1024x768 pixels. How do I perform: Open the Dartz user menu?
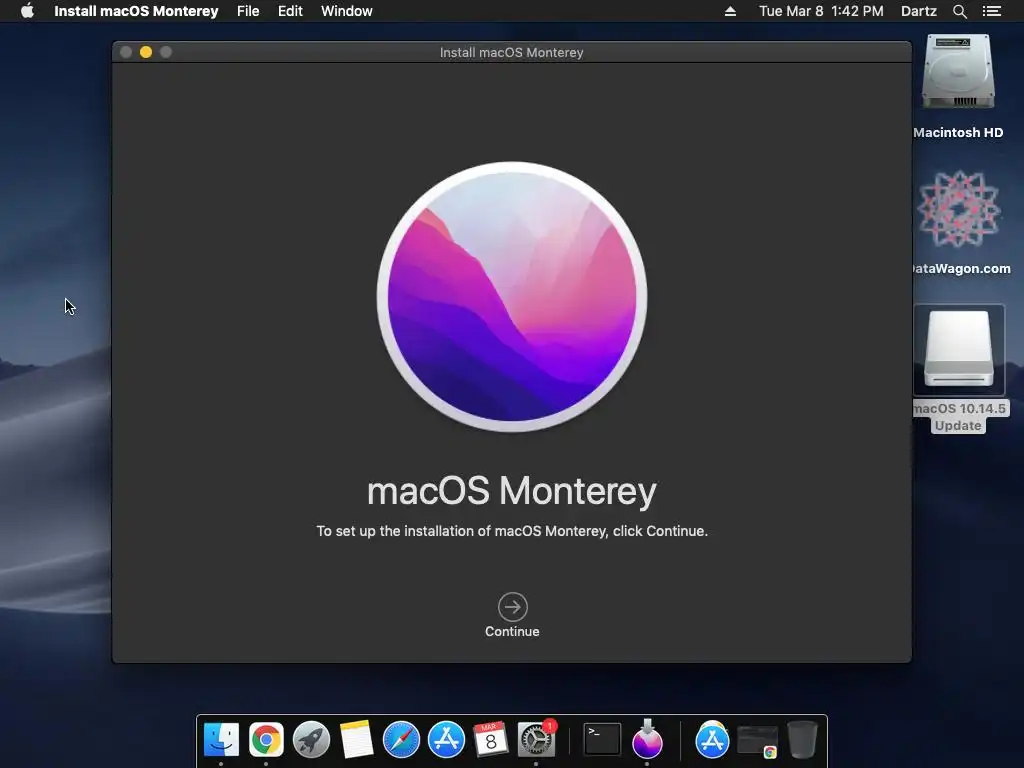[x=918, y=11]
